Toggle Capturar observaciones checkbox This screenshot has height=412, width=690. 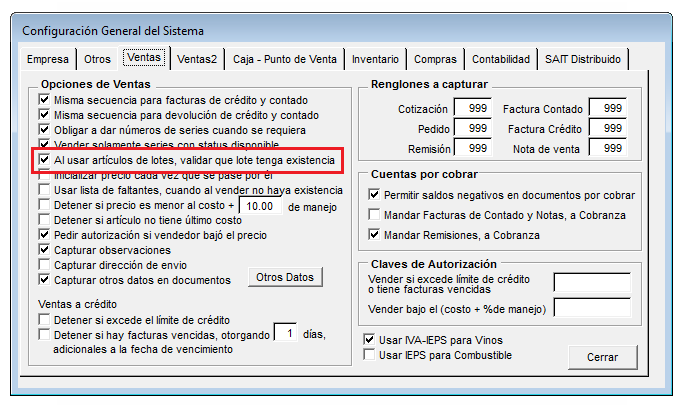click(44, 250)
